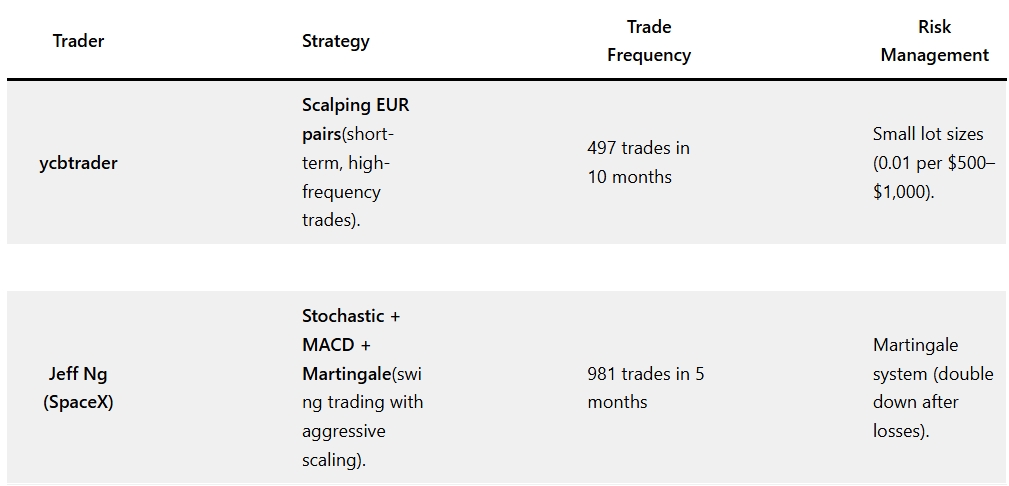Click the "981 trades in 5 months" cell

[645, 388]
